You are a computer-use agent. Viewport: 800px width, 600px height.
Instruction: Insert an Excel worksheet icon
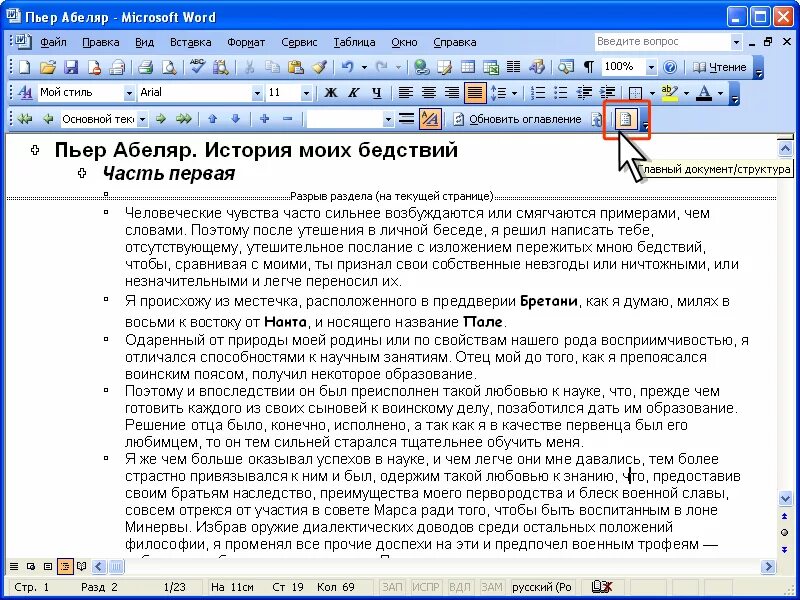coord(491,67)
